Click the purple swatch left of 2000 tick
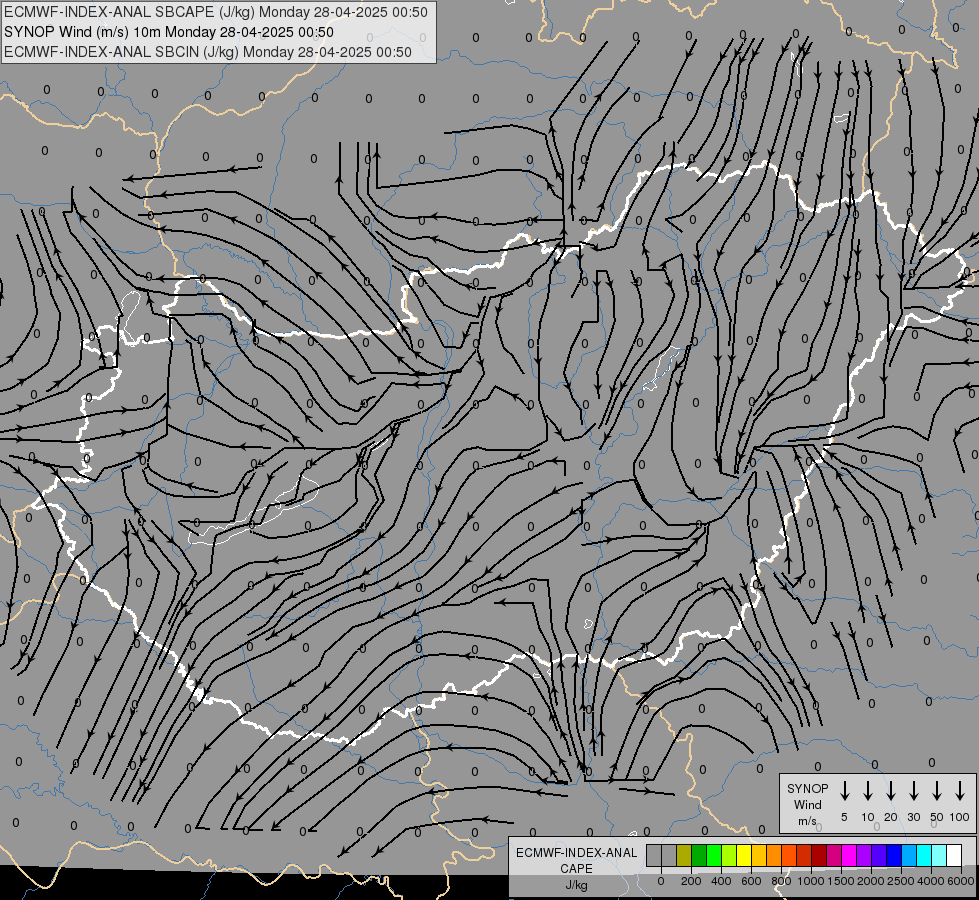Image resolution: width=979 pixels, height=900 pixels. pyautogui.click(x=863, y=855)
